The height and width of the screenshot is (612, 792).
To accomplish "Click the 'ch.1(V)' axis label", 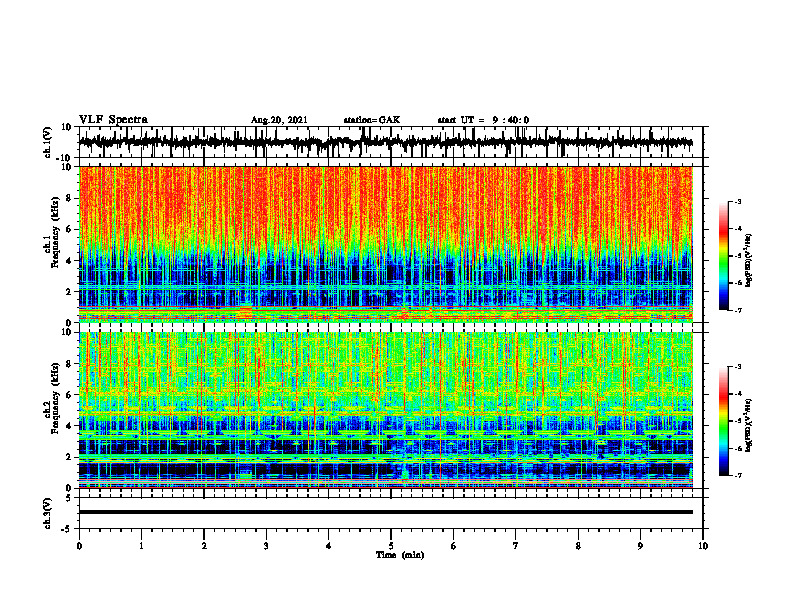I will pos(48,142).
